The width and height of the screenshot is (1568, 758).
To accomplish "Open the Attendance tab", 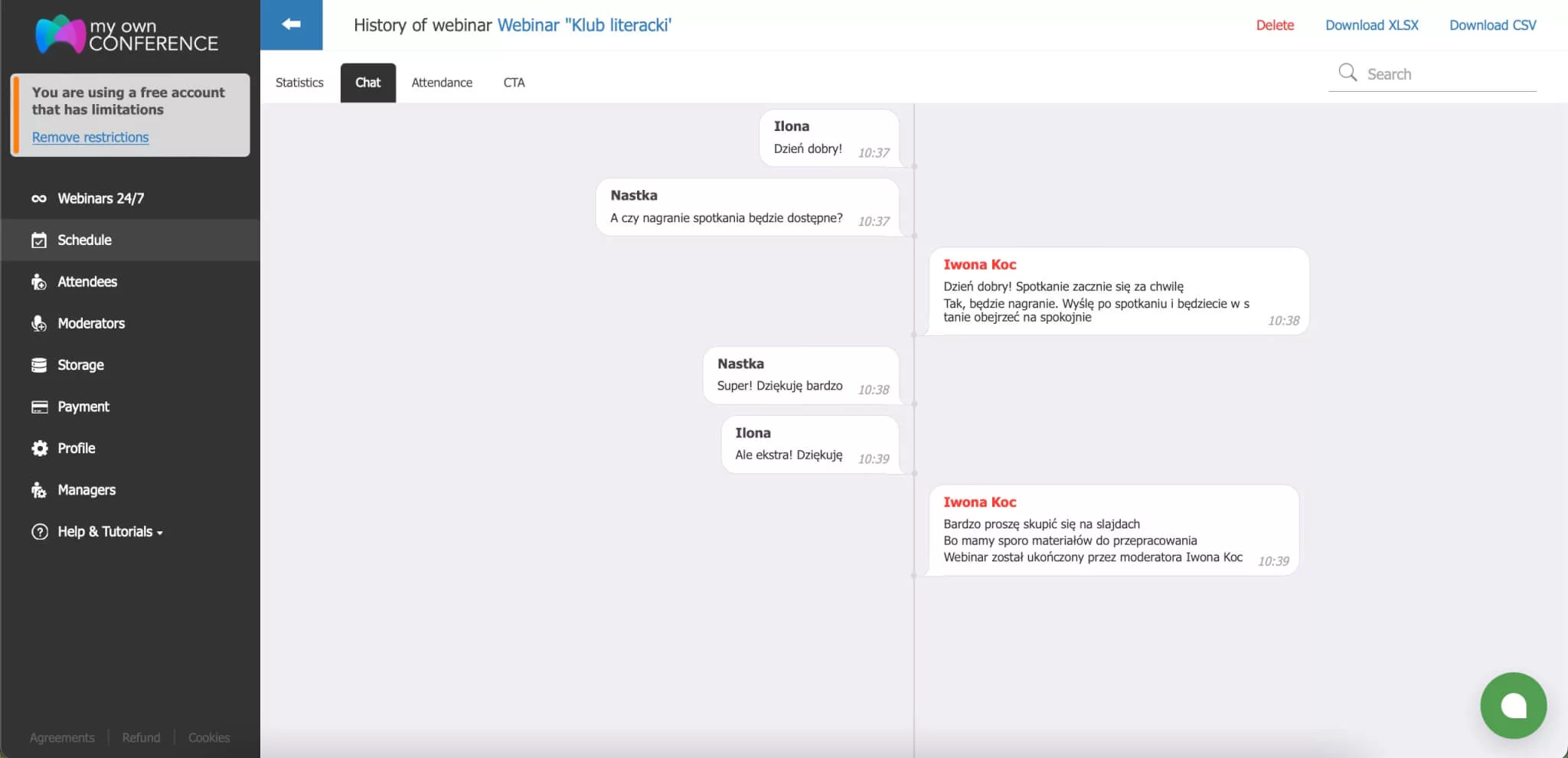I will point(442,82).
